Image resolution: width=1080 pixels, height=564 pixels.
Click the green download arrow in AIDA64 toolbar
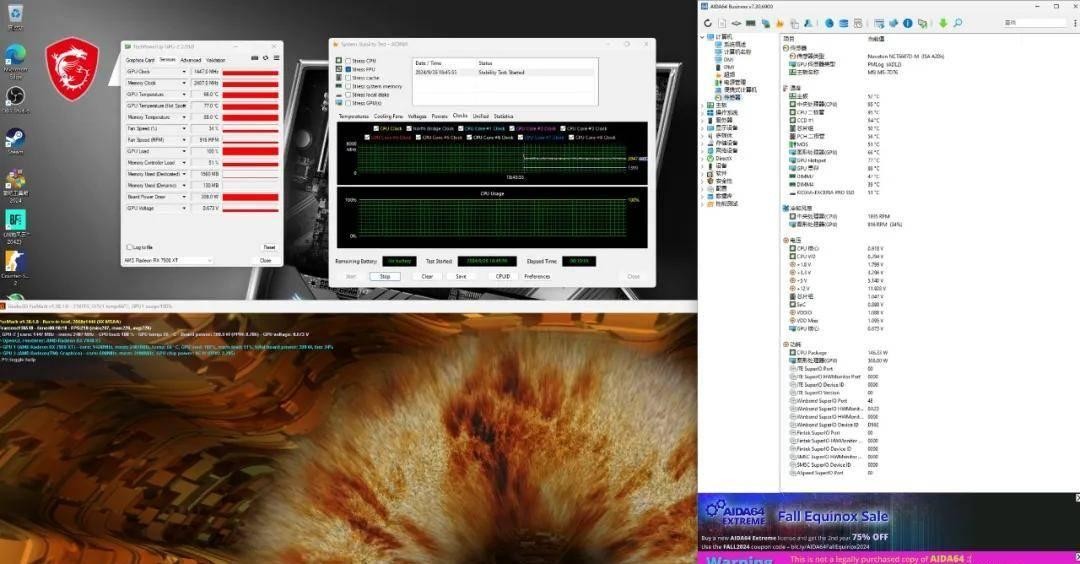pos(943,23)
